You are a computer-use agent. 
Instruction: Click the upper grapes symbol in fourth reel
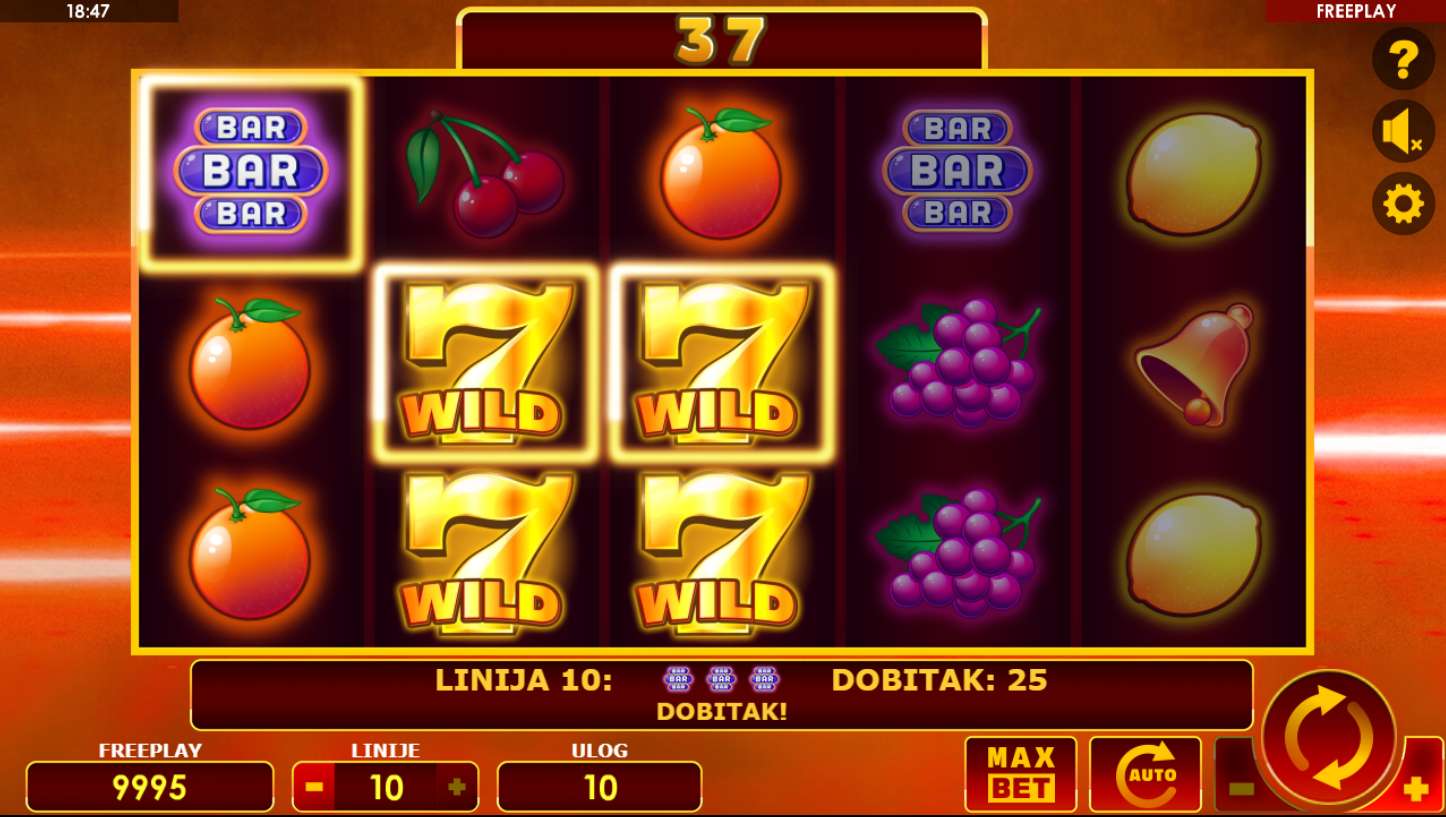(x=958, y=361)
